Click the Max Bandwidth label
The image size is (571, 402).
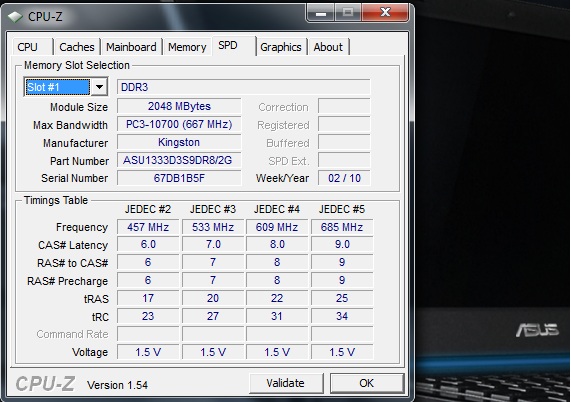pyautogui.click(x=70, y=125)
